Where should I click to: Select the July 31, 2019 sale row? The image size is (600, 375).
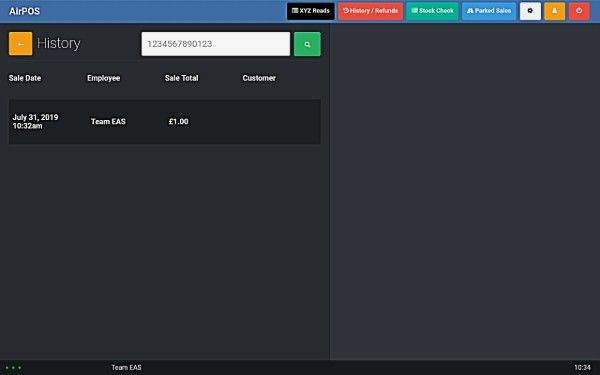pyautogui.click(x=165, y=122)
